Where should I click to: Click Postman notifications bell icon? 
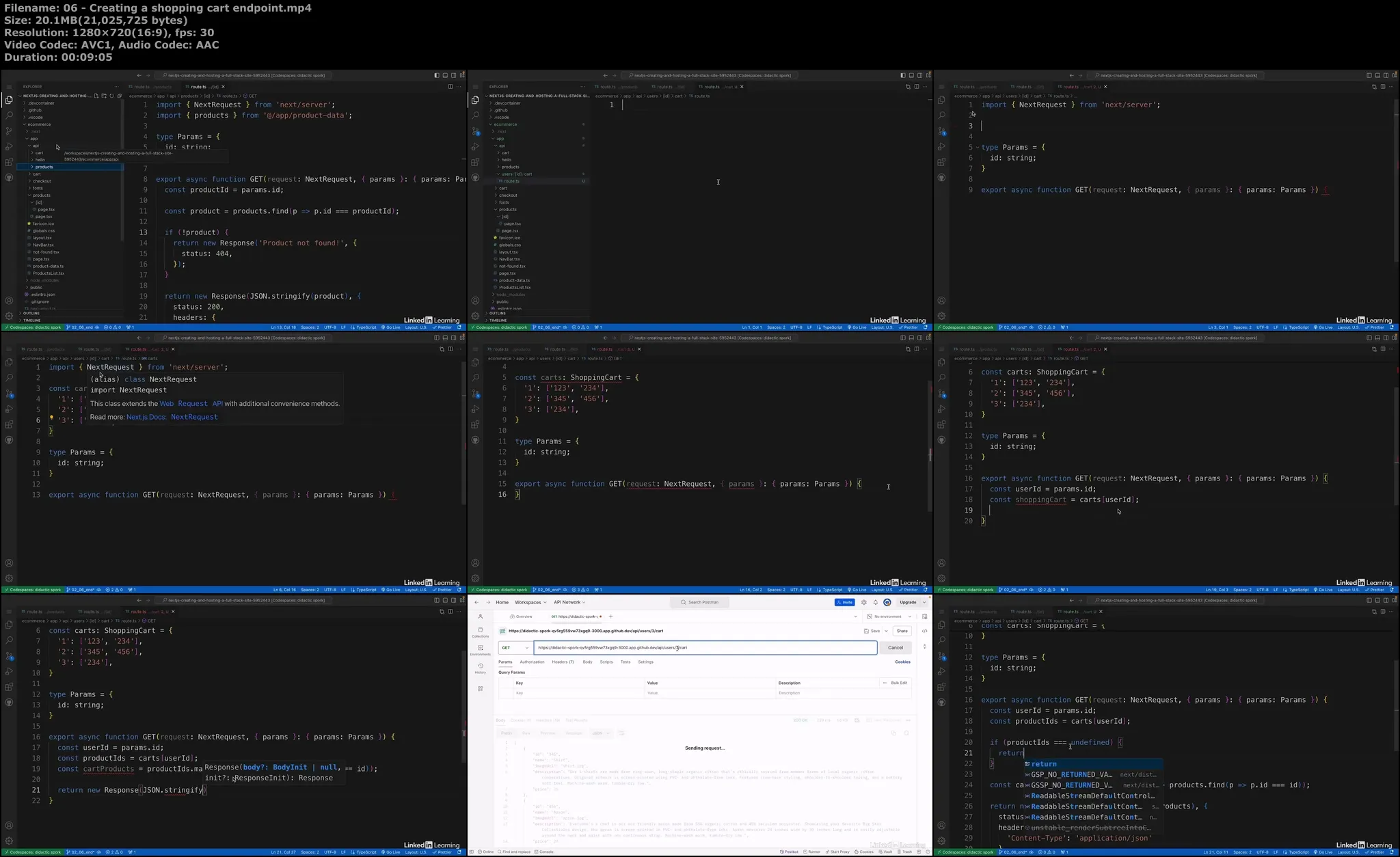tap(876, 602)
